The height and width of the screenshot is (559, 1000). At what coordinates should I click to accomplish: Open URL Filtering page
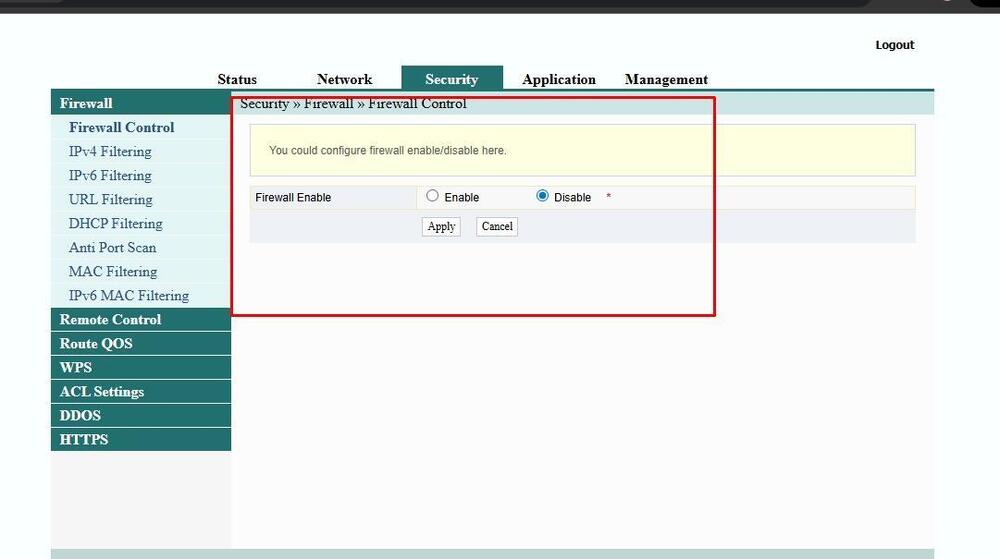click(x=111, y=200)
